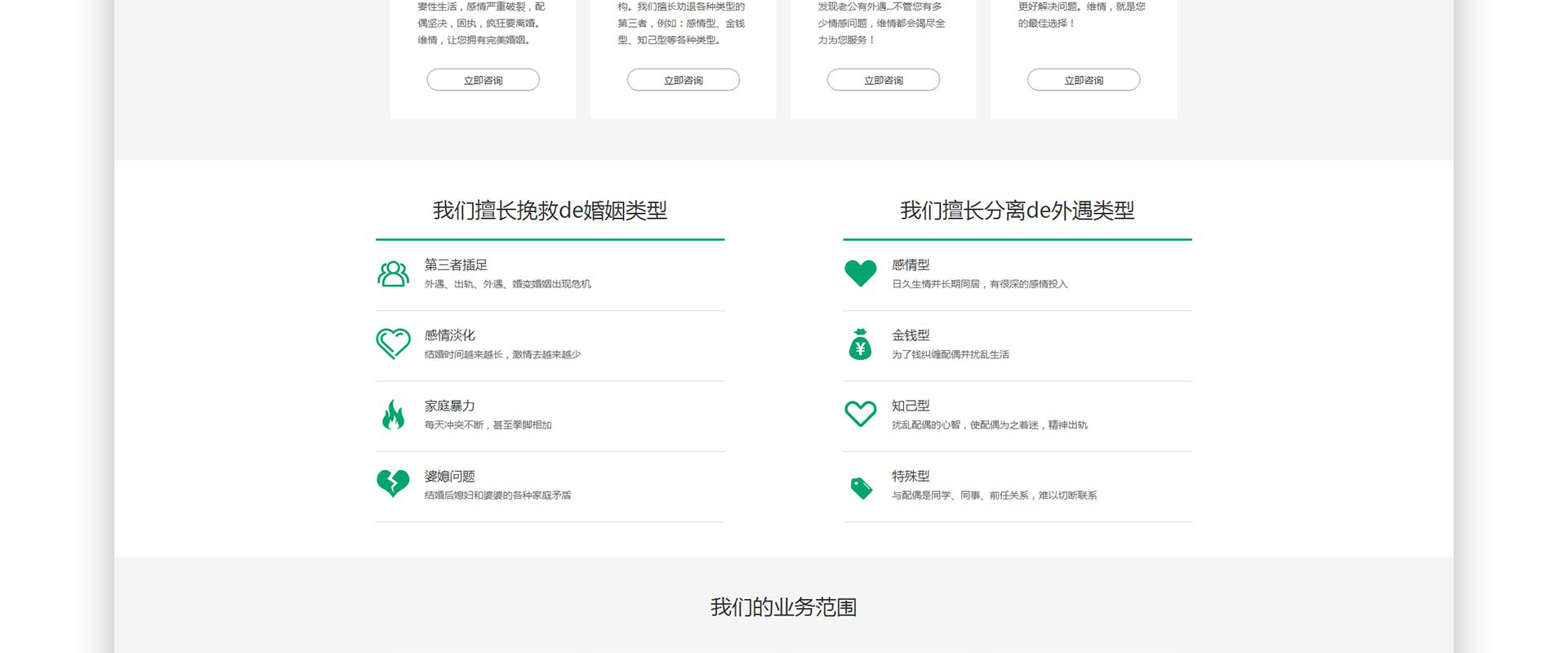Open the 婆媳问题 list title
This screenshot has width=1568, height=653.
pyautogui.click(x=449, y=476)
